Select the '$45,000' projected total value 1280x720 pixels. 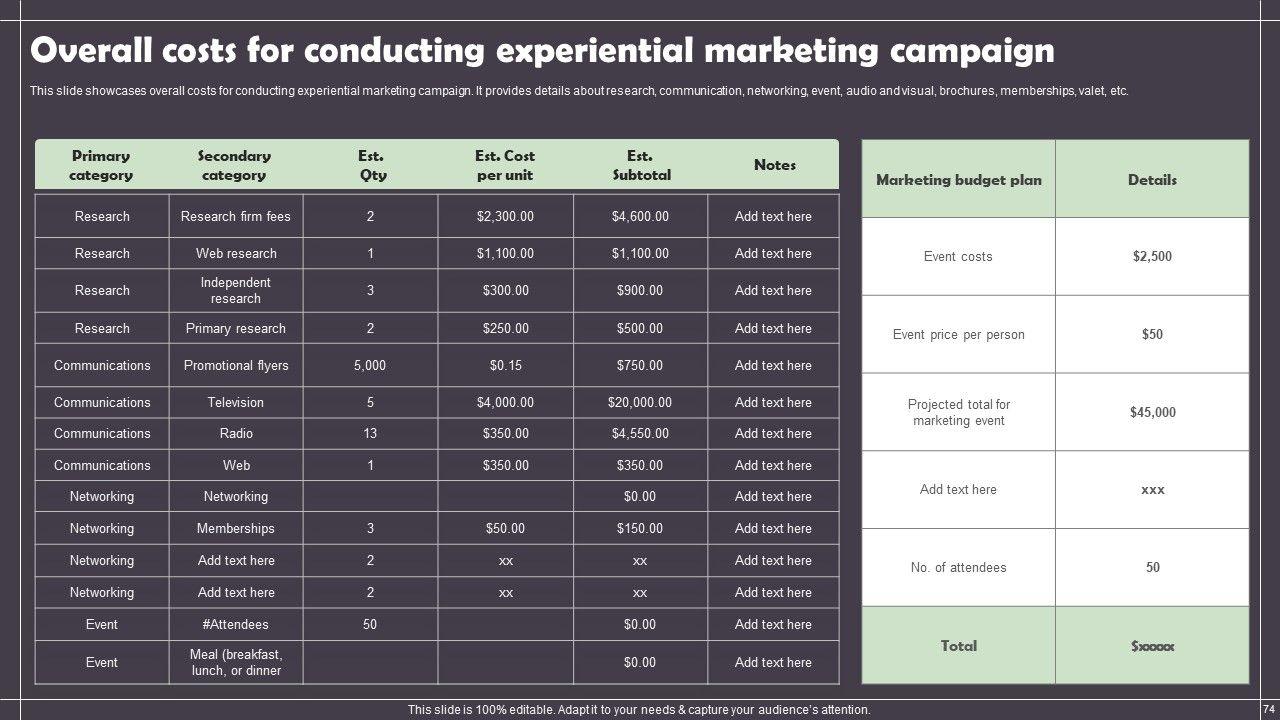pos(1152,412)
